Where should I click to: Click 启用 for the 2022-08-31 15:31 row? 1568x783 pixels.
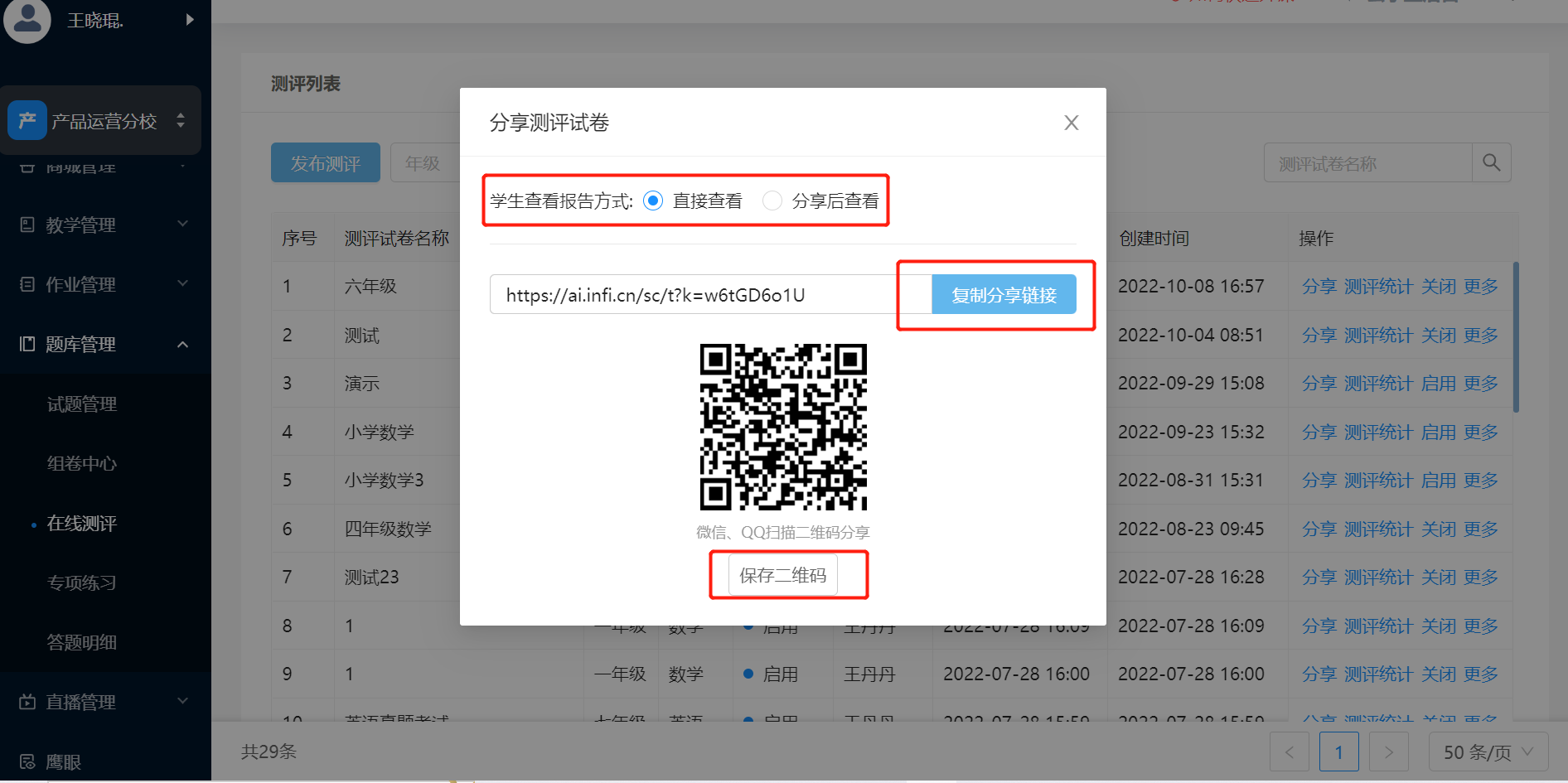coord(1438,480)
